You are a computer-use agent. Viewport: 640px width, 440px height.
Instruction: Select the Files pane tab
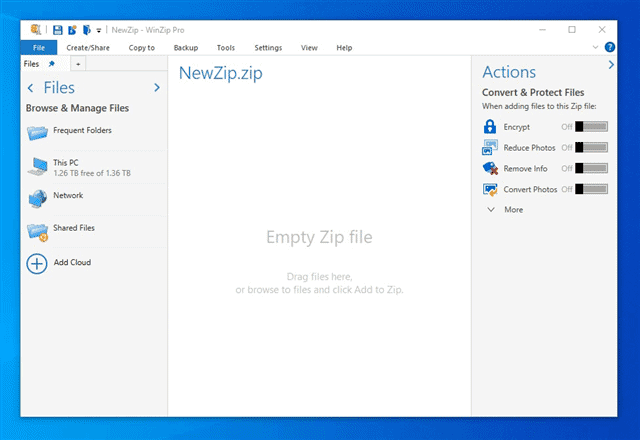point(31,64)
